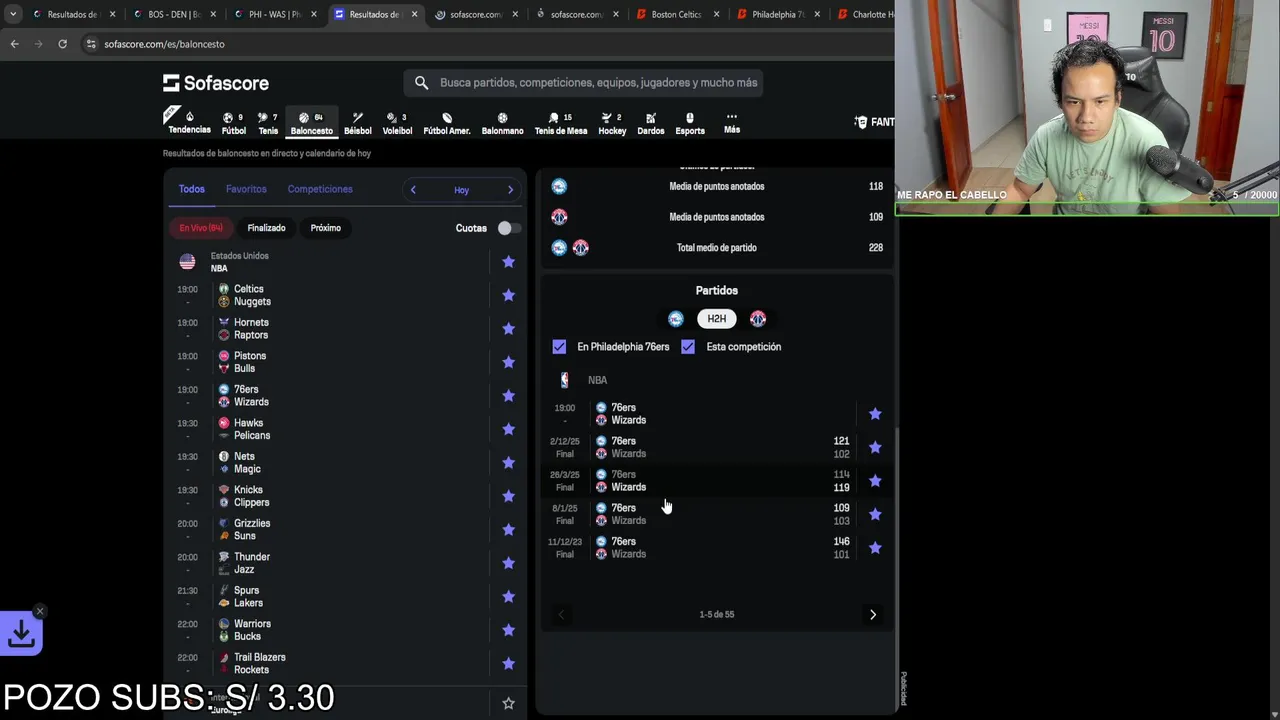Toggle favorite star for Hornets Raptors game
1280x720 pixels.
coord(508,329)
